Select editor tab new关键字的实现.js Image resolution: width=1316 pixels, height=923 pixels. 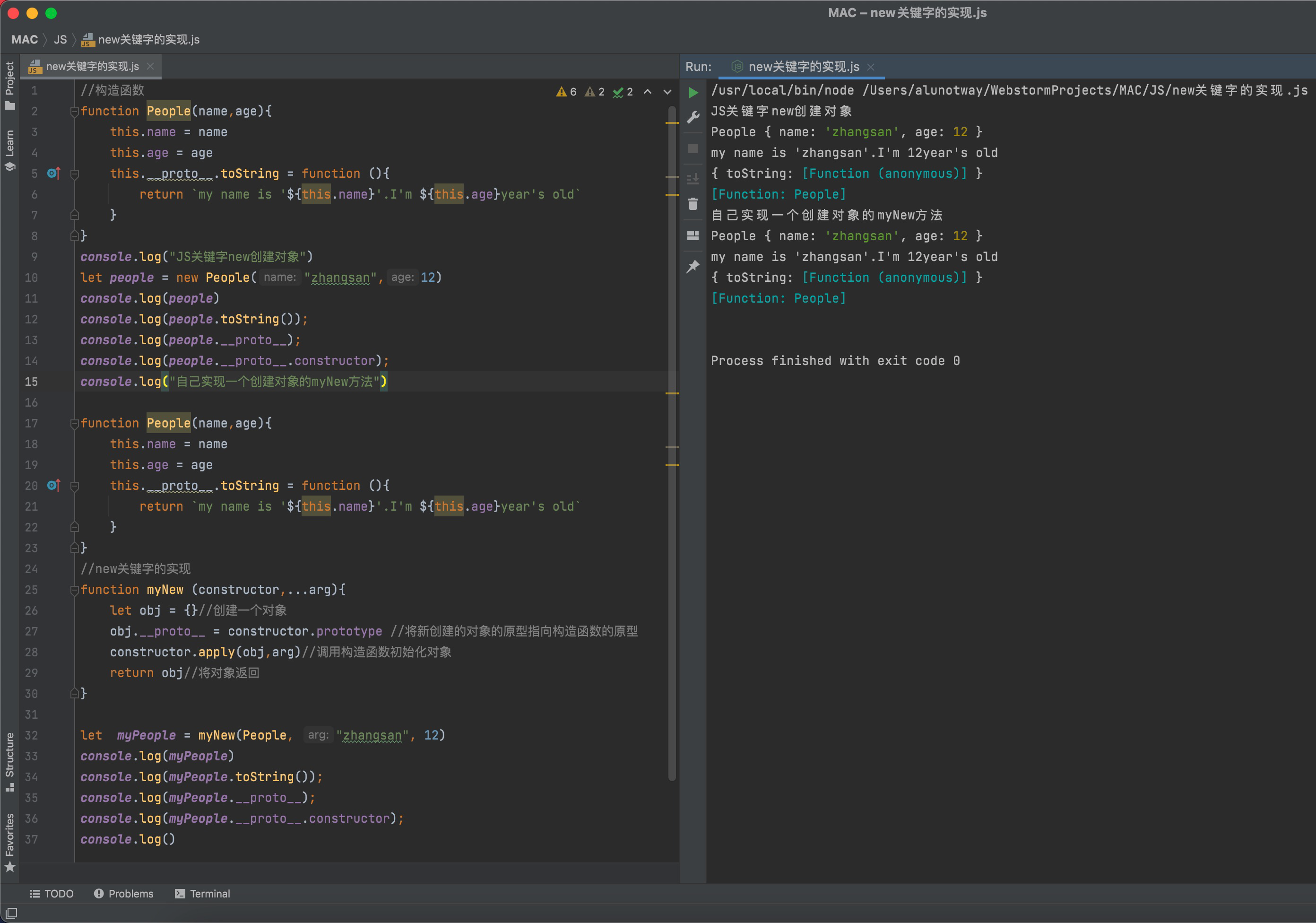pyautogui.click(x=92, y=67)
